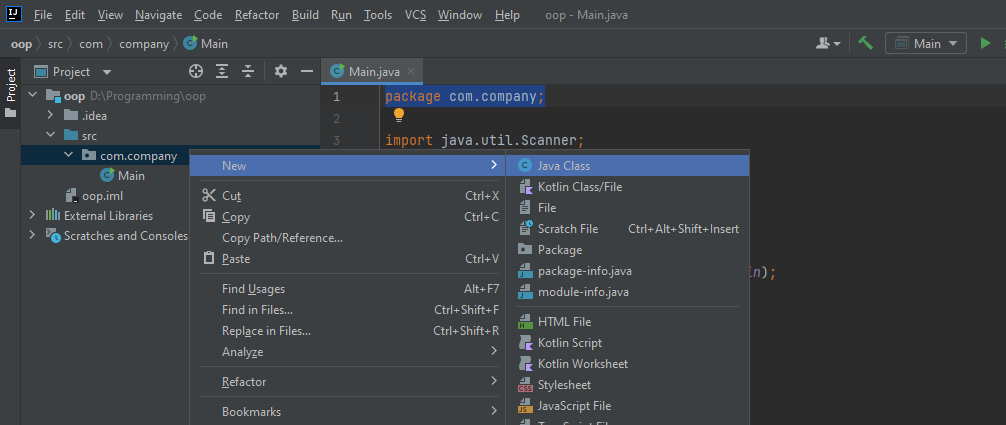This screenshot has height=425, width=1006.
Task: Click the Build project hammer icon
Action: point(865,43)
